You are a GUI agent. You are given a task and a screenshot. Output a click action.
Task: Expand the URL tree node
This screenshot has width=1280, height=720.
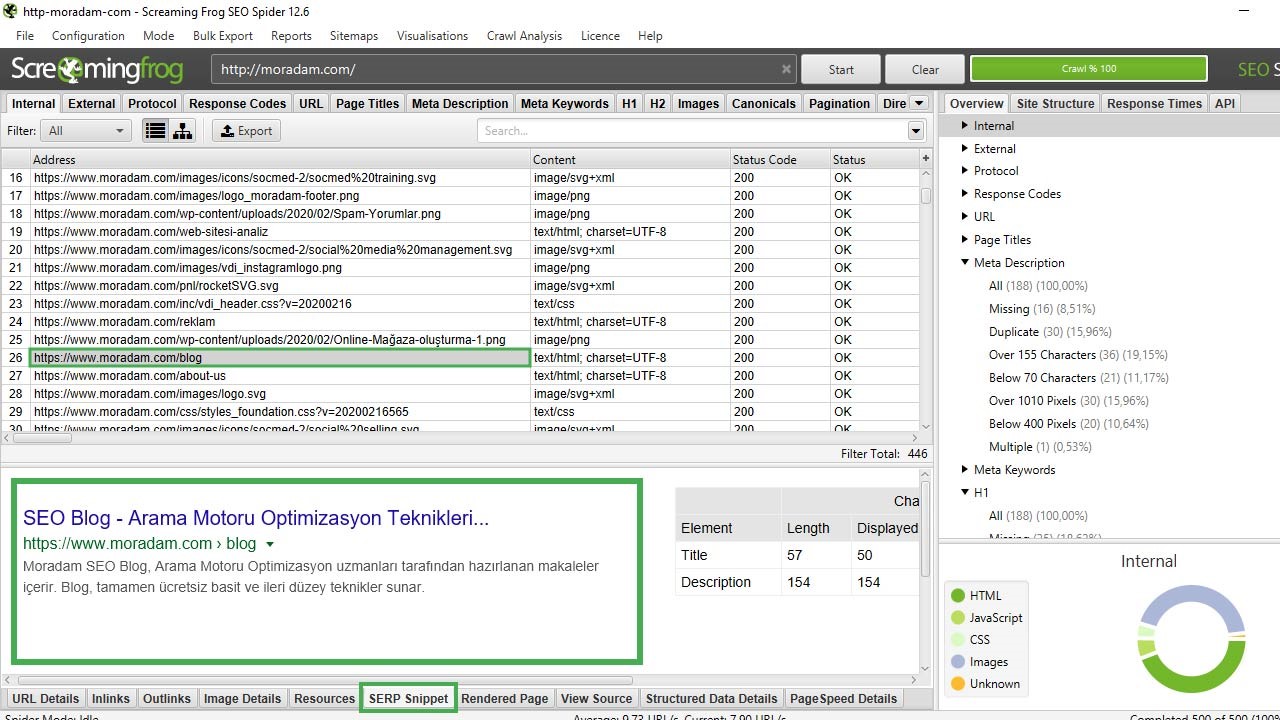tap(965, 217)
